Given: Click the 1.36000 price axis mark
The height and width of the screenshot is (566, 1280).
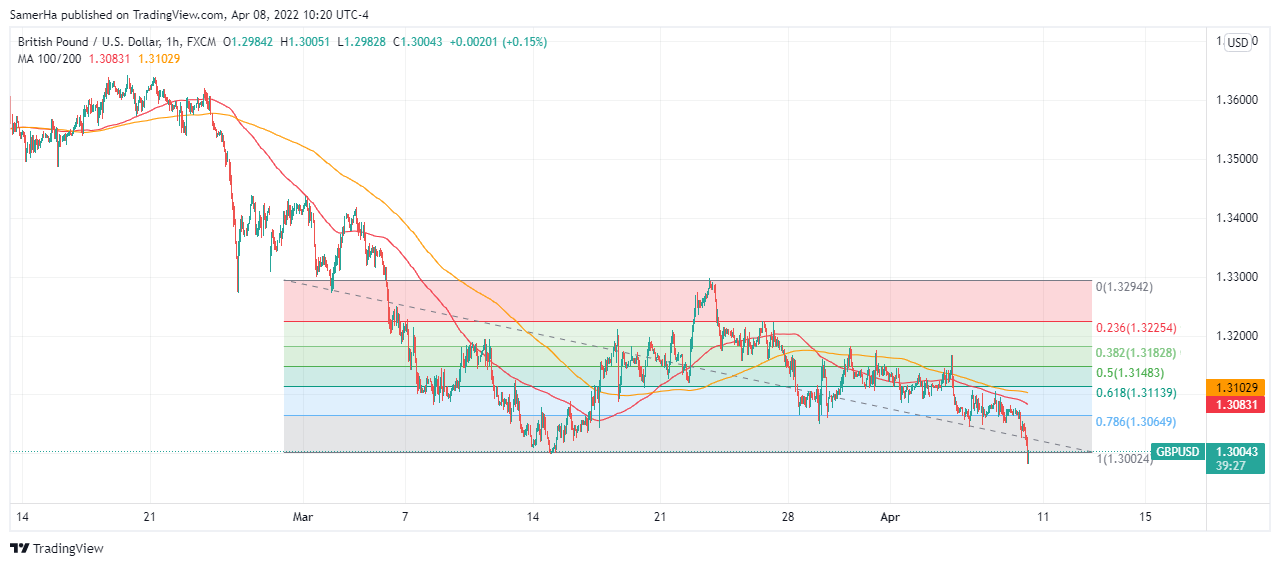Looking at the screenshot, I should [1238, 100].
